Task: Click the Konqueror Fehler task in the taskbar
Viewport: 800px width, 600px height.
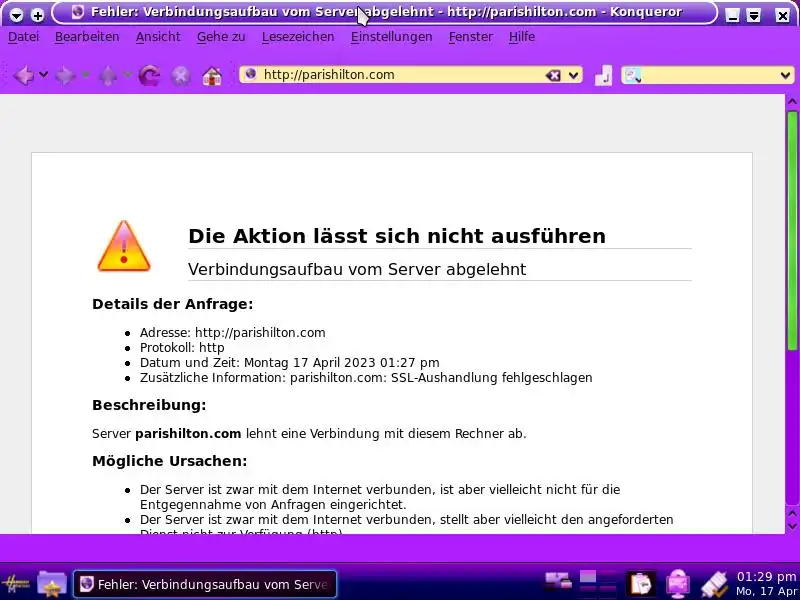Action: click(x=205, y=584)
